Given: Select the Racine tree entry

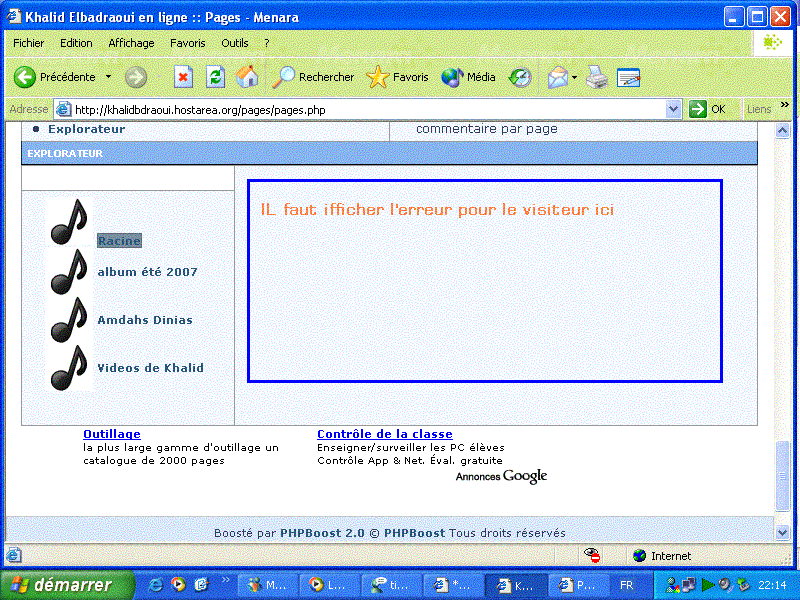Looking at the screenshot, I should pos(119,240).
